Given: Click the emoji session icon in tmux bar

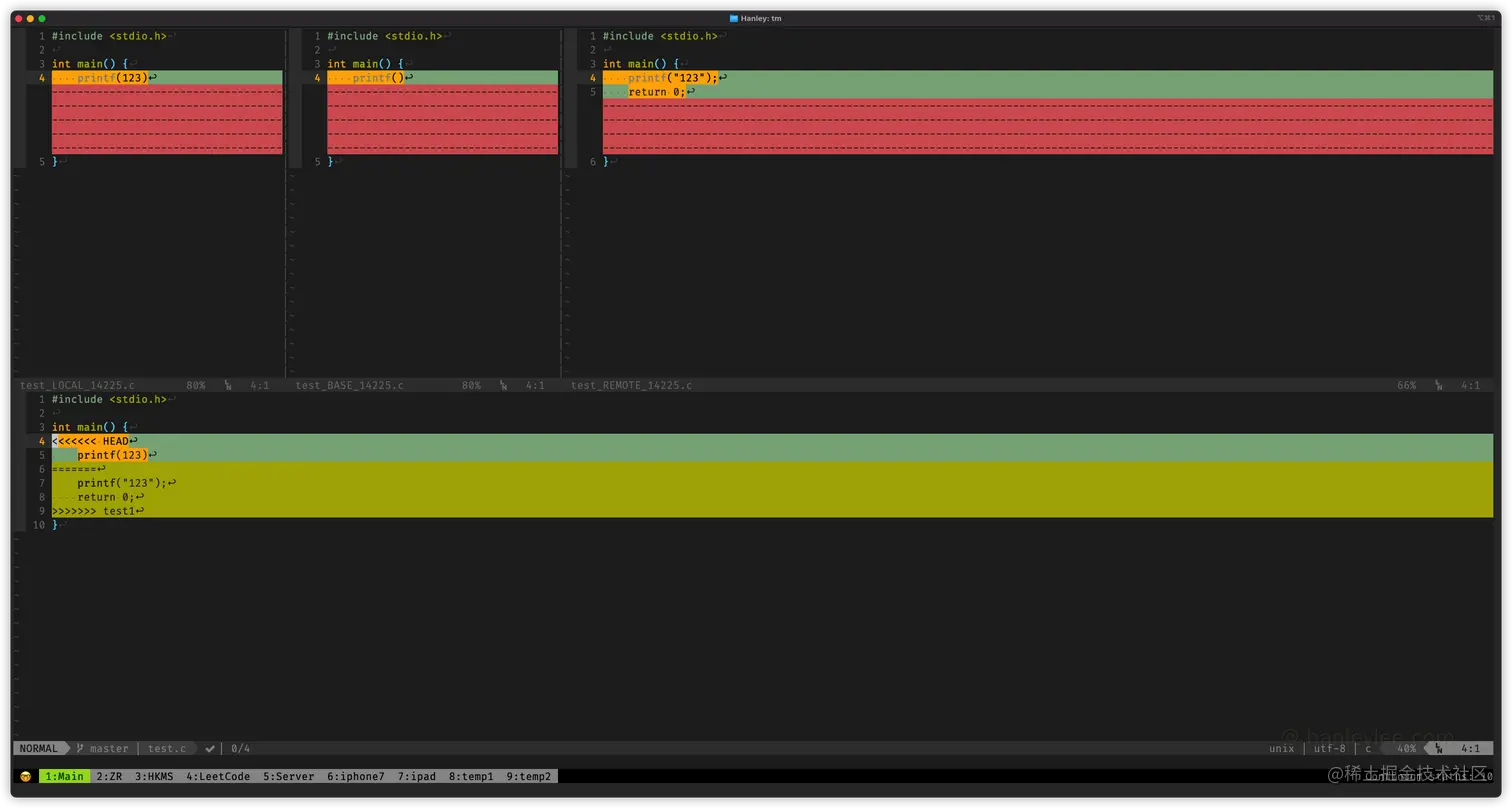Looking at the screenshot, I should click(25, 776).
